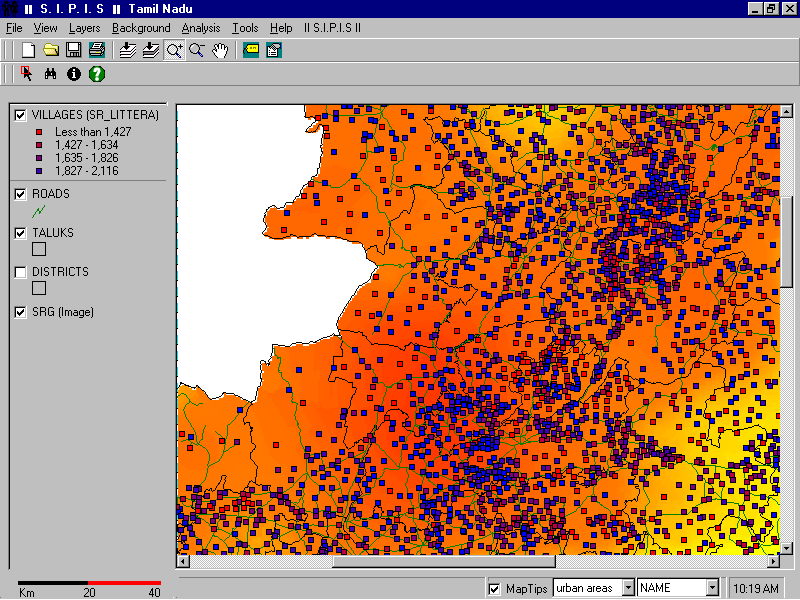The image size is (800, 600).
Task: Click the '1,635 - 1,826' legend text
Action: point(87,158)
